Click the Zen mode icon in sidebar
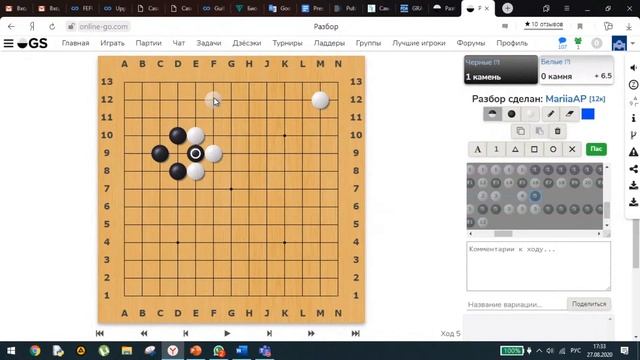Image resolution: width=640 pixels, height=360 pixels. (x=633, y=85)
